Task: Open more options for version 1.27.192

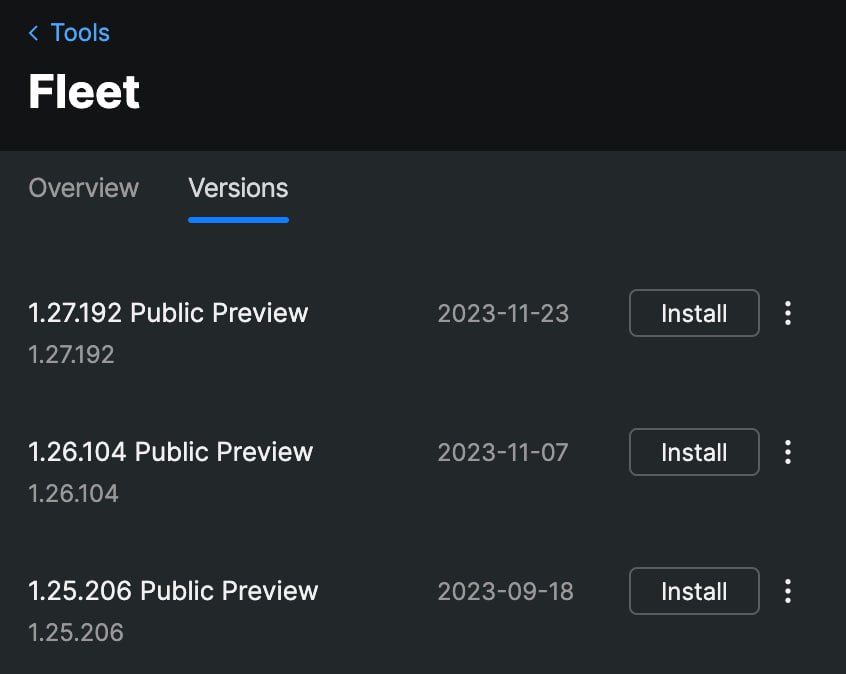Action: click(788, 313)
